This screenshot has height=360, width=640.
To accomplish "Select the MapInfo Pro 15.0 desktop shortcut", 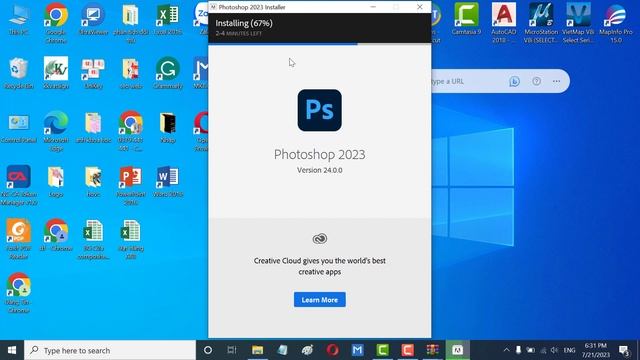I will point(616,22).
